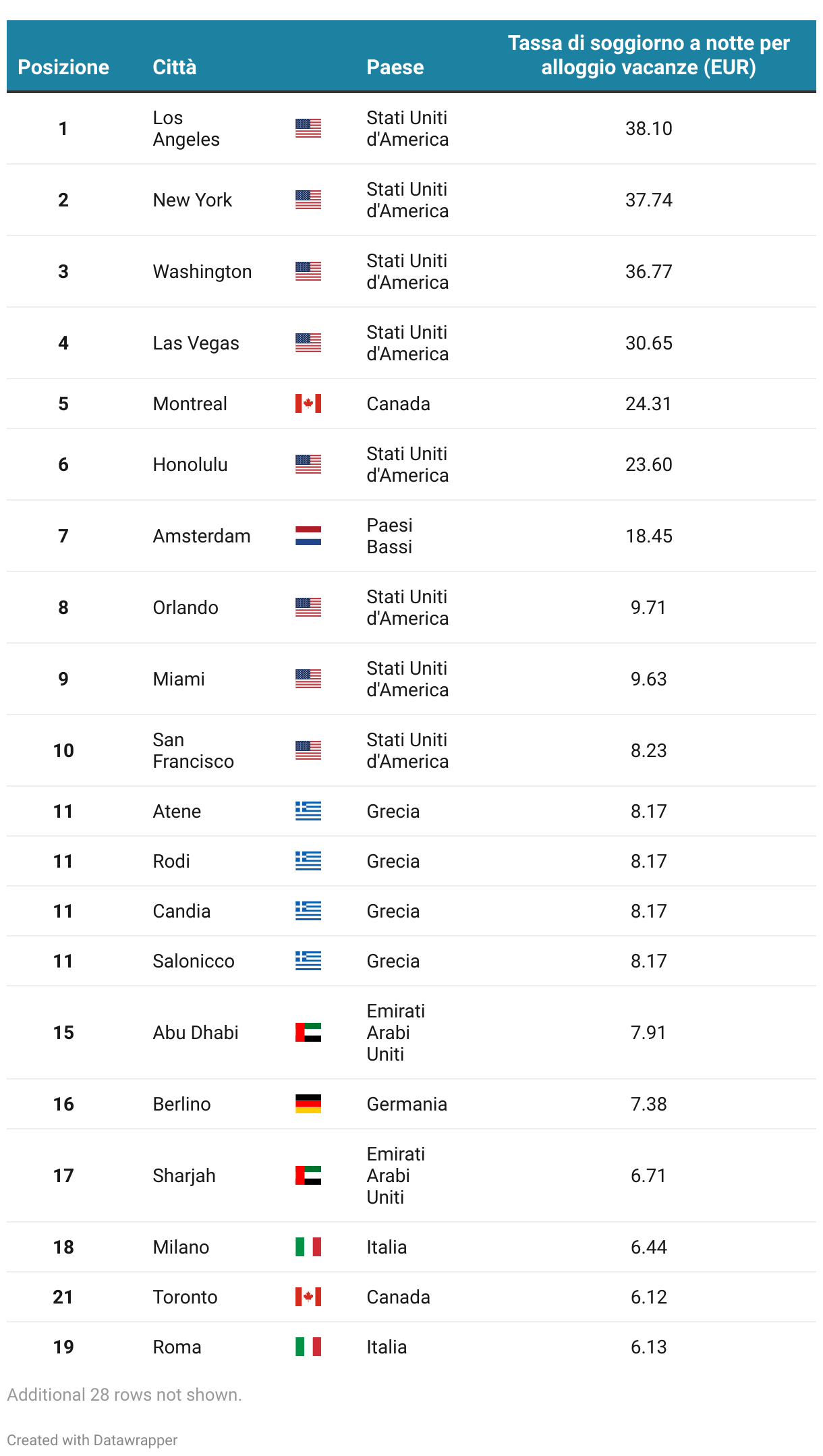Click the UAE flag beside Abu Dhabi
This screenshot has width=823, height=1456.
[308, 1032]
